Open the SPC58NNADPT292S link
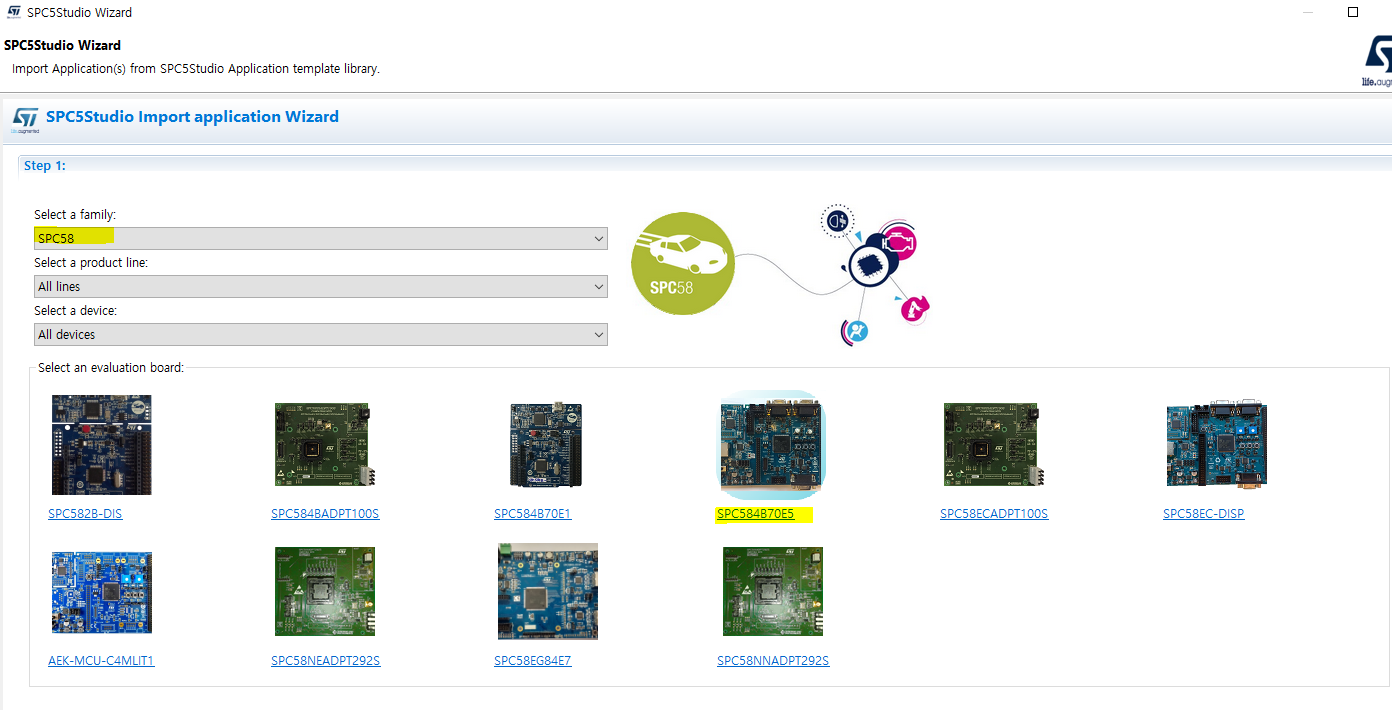1392x710 pixels. tap(773, 661)
